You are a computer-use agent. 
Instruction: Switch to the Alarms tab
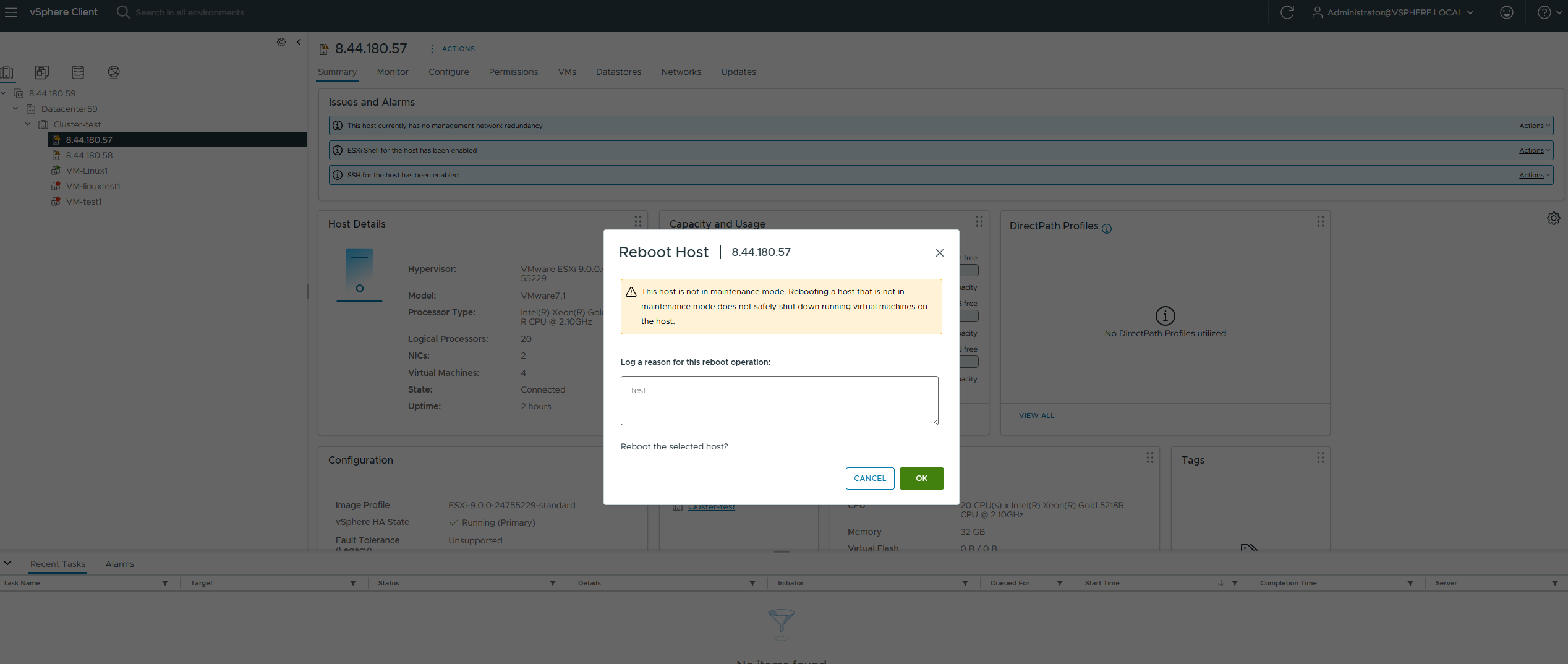pyautogui.click(x=119, y=564)
